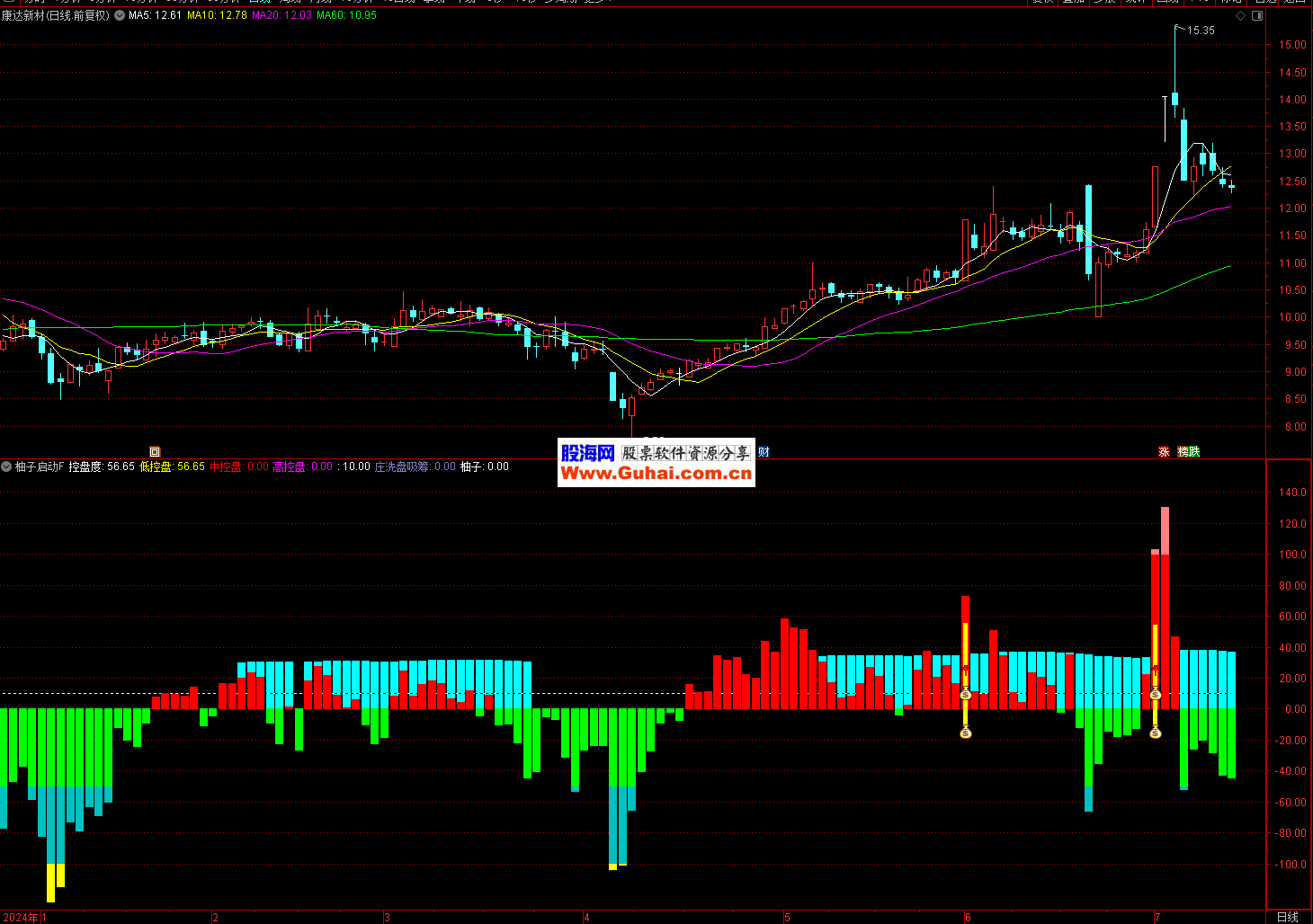1313x924 pixels.
Task: Click the -100.0 indicator axis label
Action: (1291, 865)
